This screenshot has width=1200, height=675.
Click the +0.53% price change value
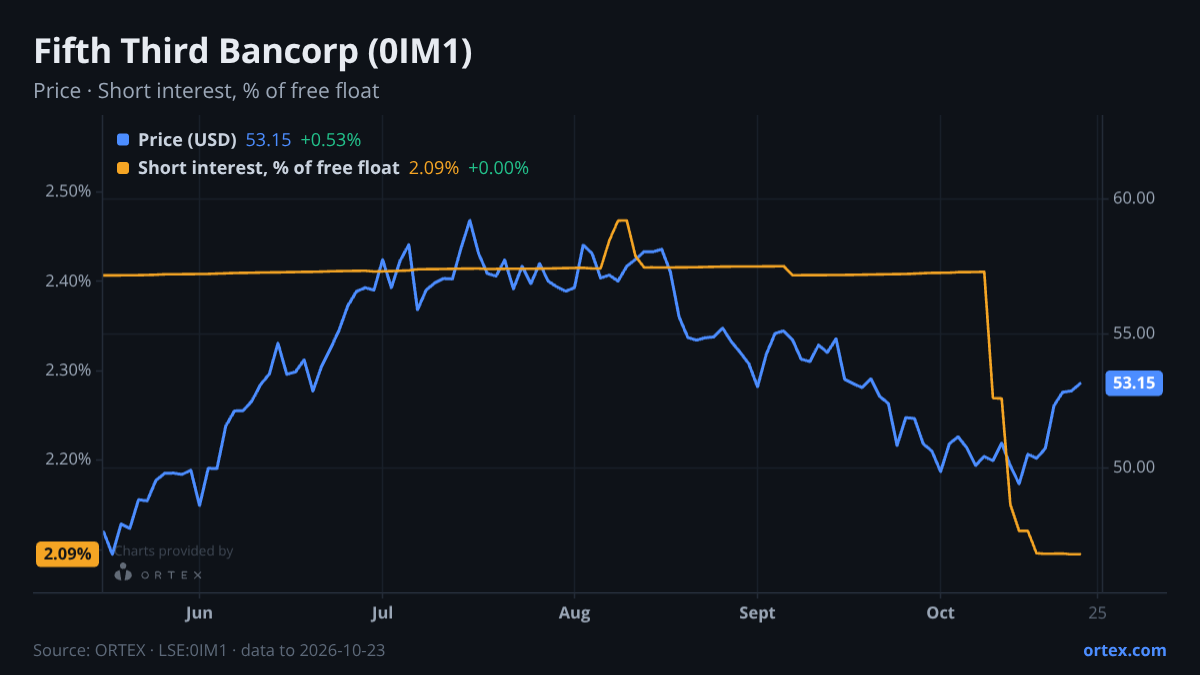pyautogui.click(x=330, y=140)
